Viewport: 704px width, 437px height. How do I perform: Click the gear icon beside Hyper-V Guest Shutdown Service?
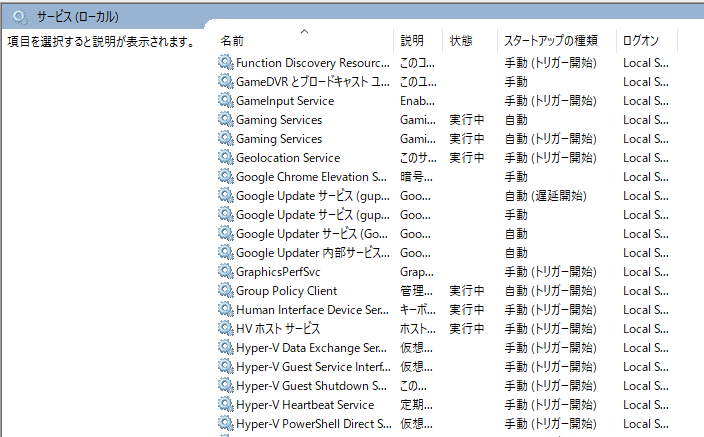tap(226, 385)
